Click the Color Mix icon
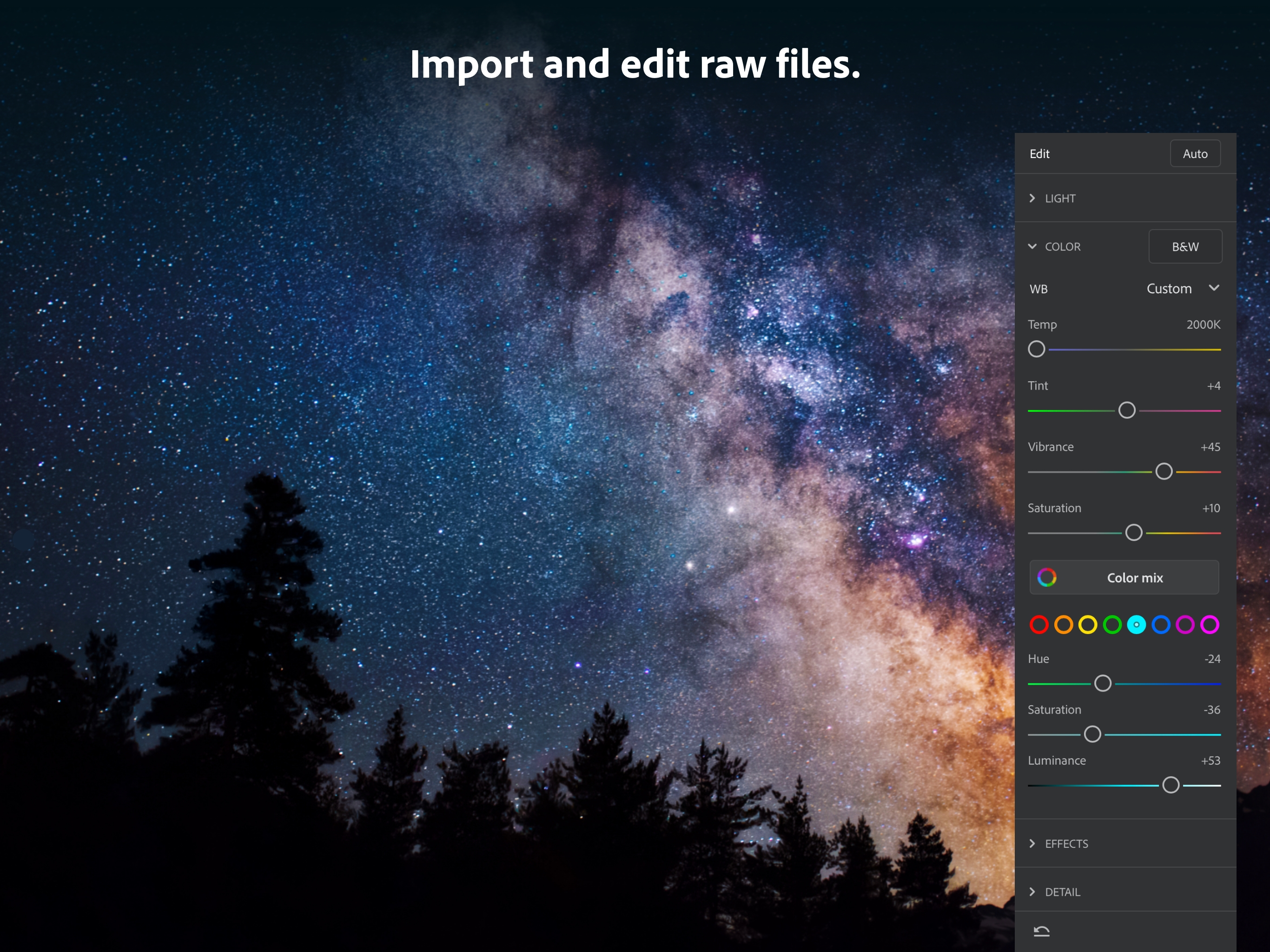 click(x=1046, y=577)
